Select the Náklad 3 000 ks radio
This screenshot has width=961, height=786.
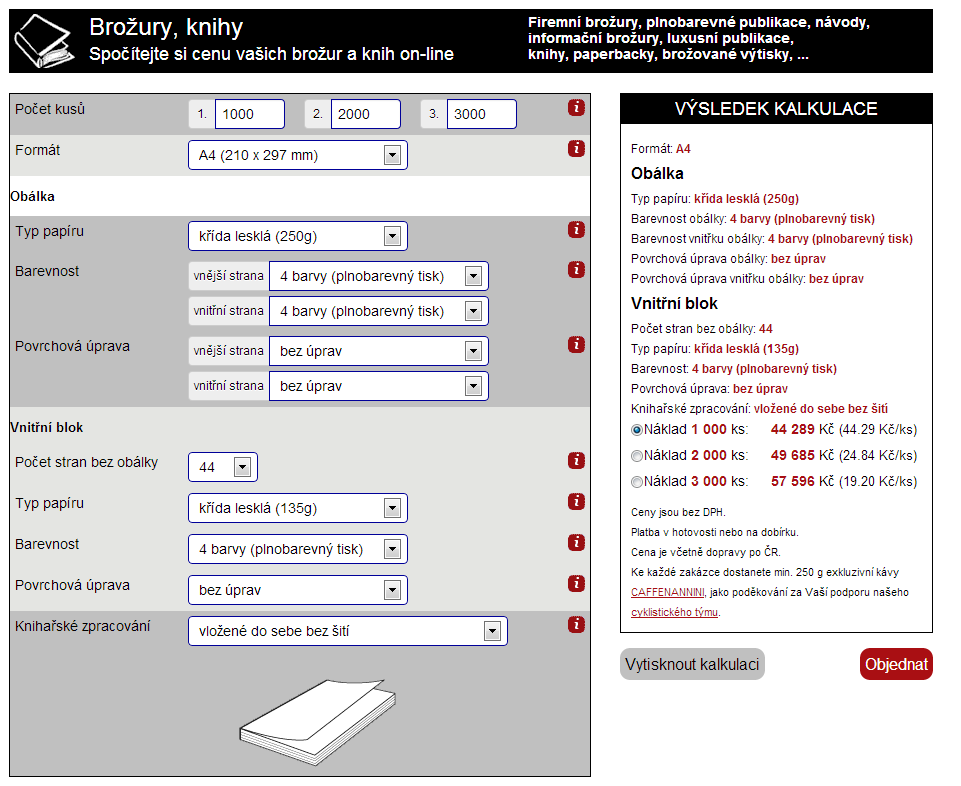click(637, 482)
